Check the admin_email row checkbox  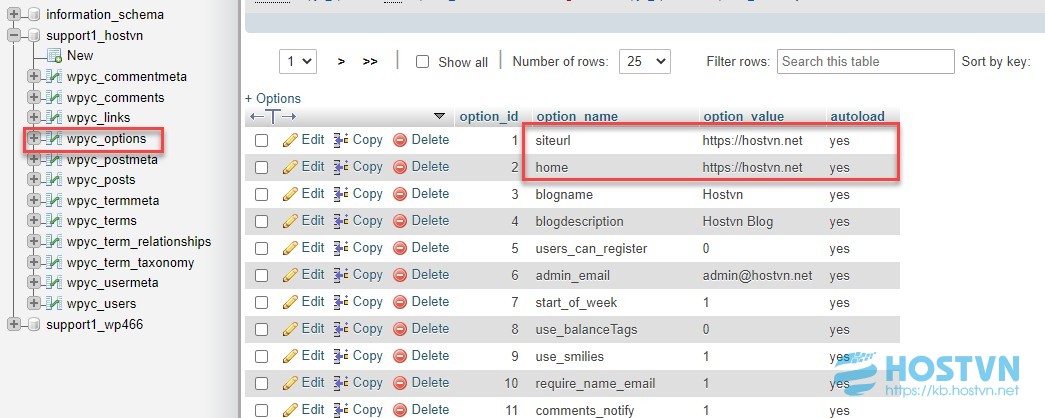(261, 275)
